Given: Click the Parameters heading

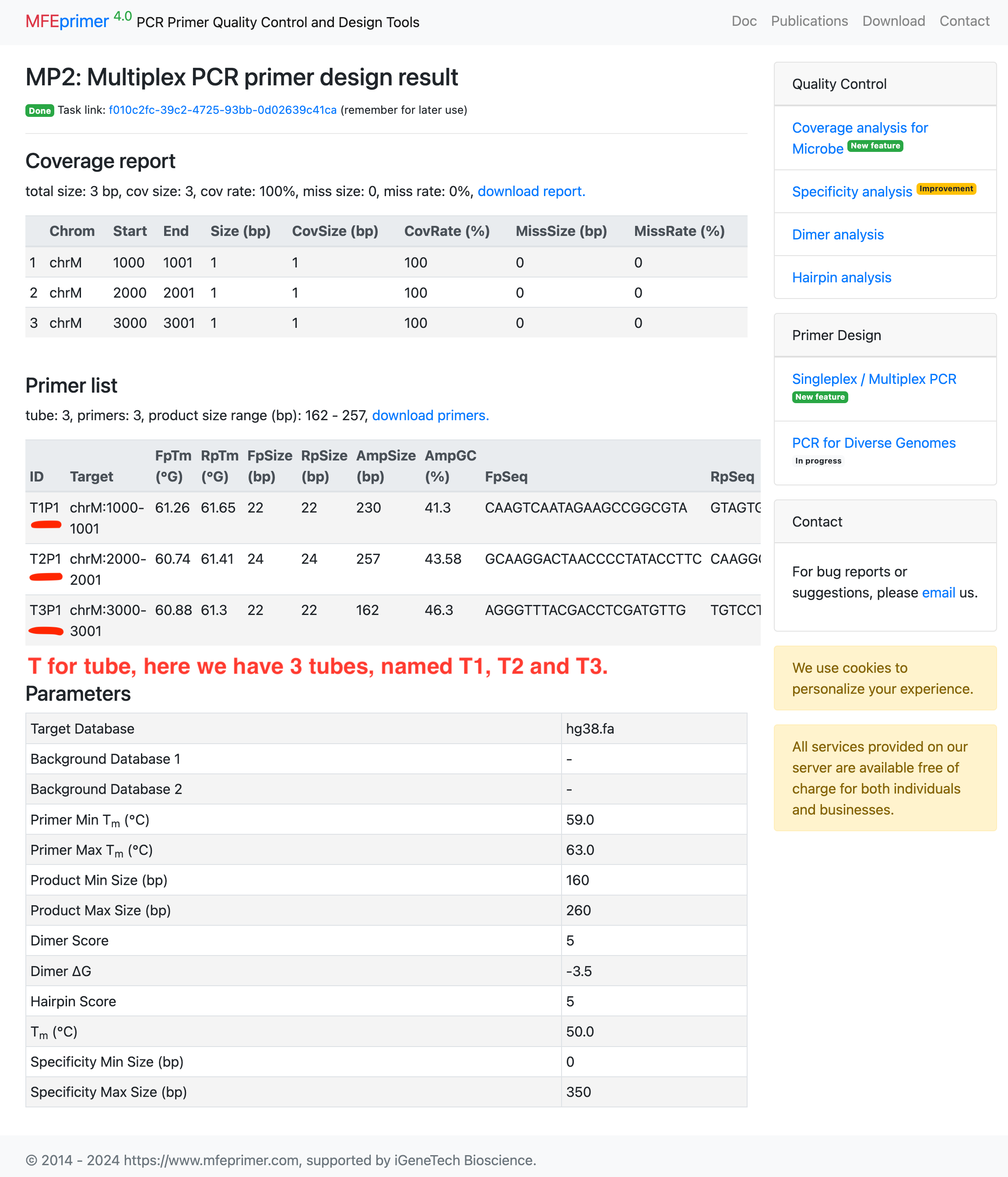Looking at the screenshot, I should 78,694.
